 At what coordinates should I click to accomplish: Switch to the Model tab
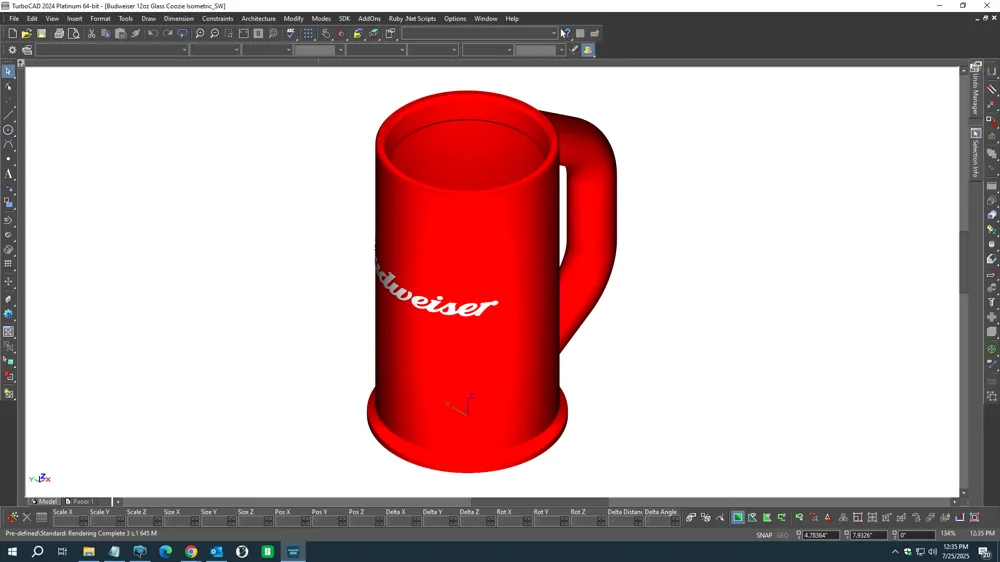44,501
